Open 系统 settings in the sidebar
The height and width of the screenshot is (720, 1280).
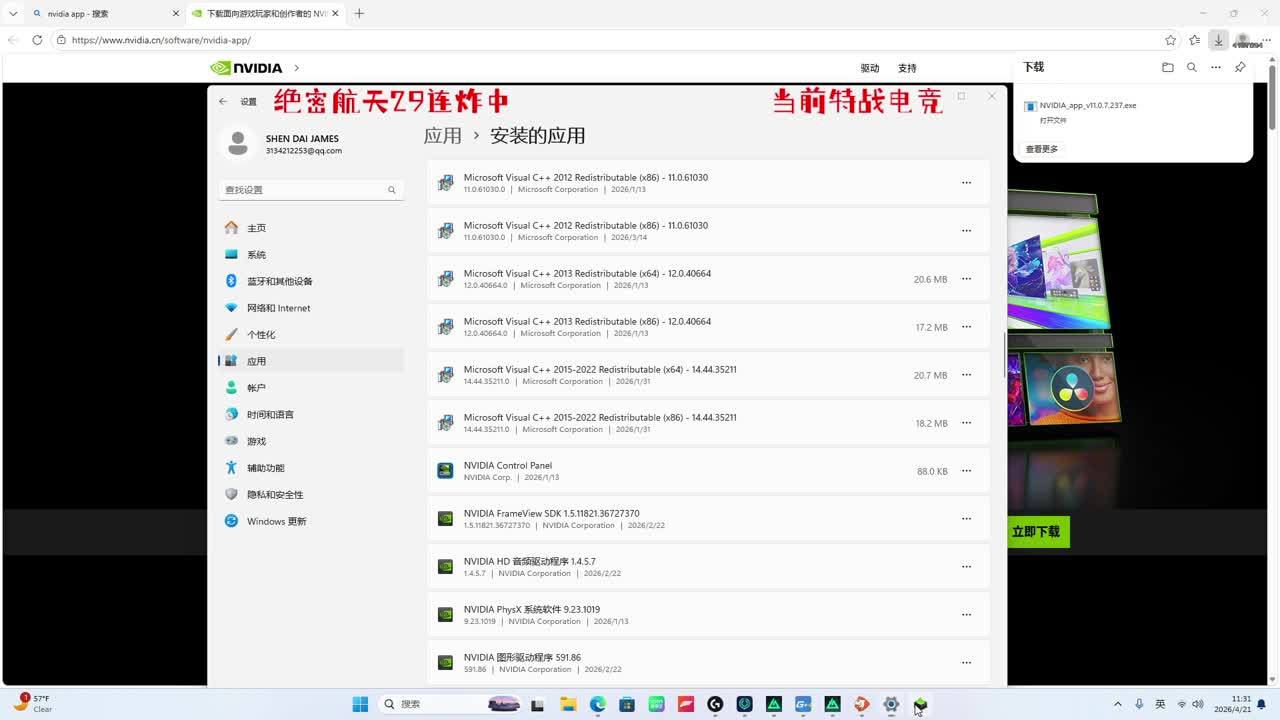click(311, 255)
